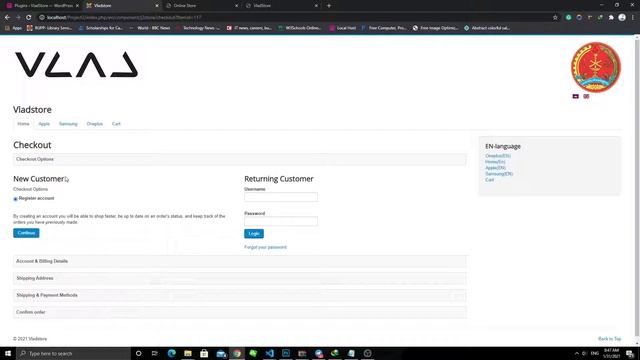Open the taskbar clock and date

coord(611,353)
